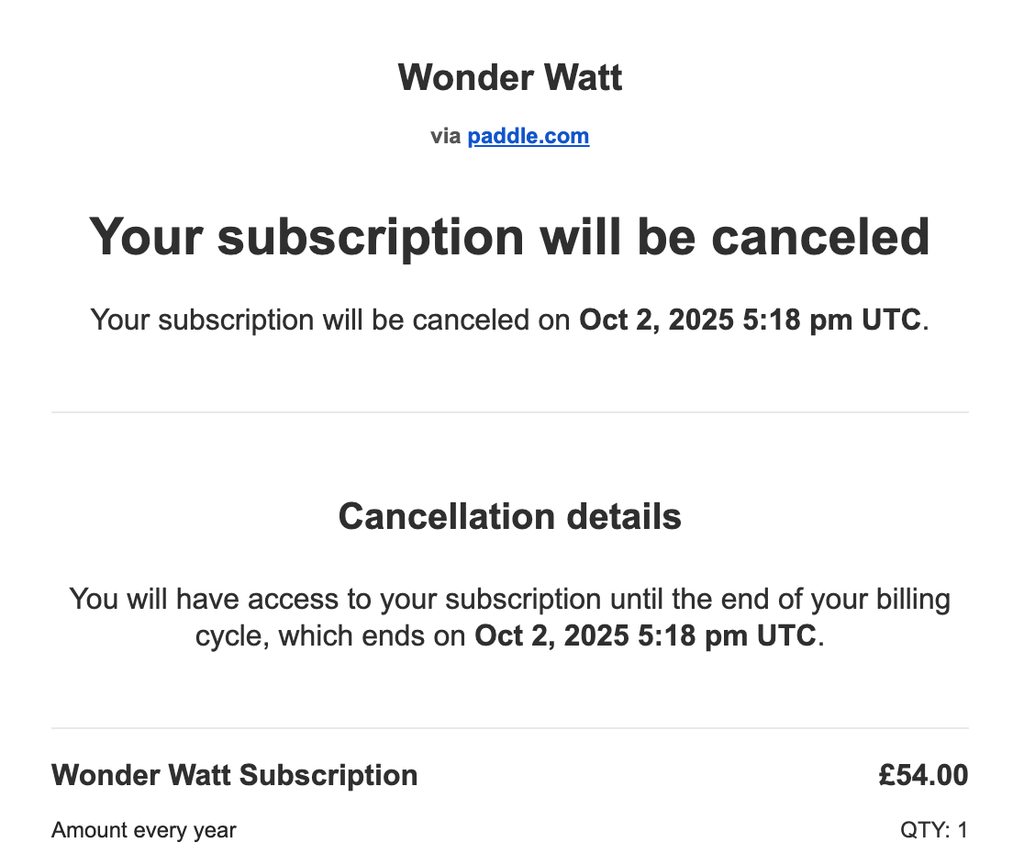
Task: Click the £54.00 price amount
Action: click(923, 775)
